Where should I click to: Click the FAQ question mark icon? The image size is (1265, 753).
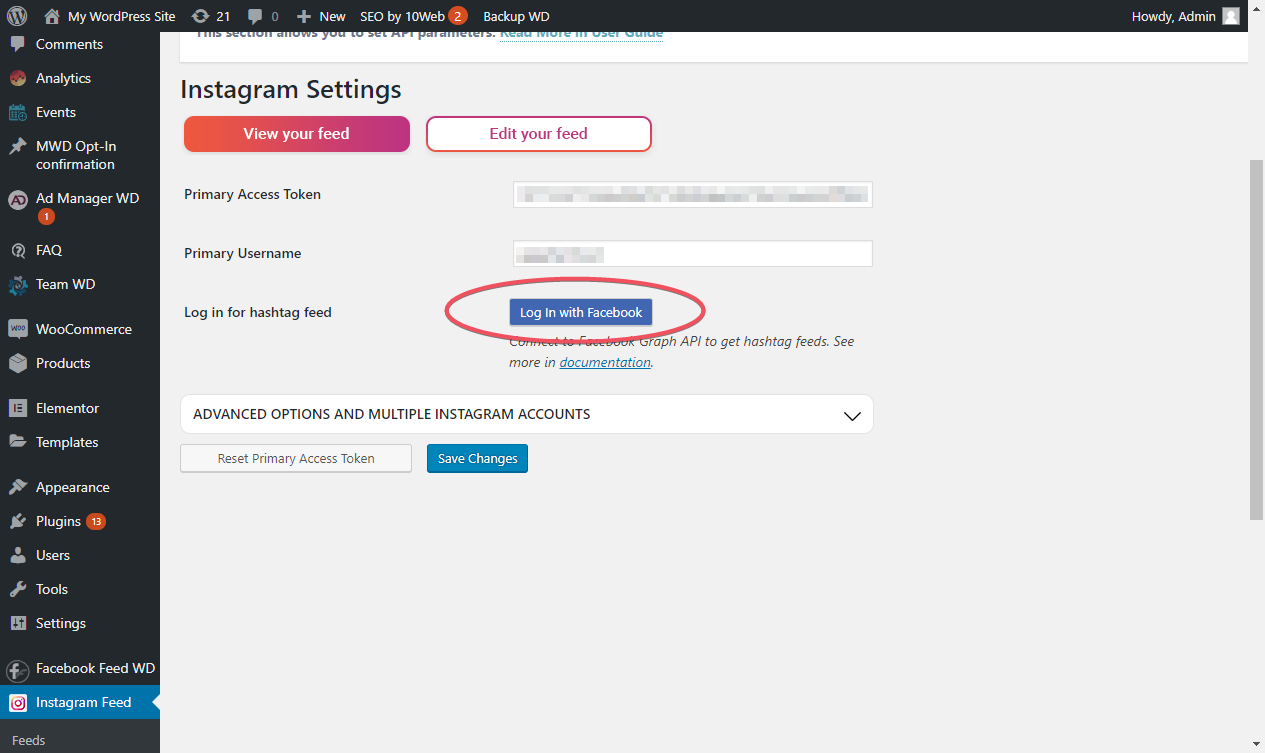(17, 250)
